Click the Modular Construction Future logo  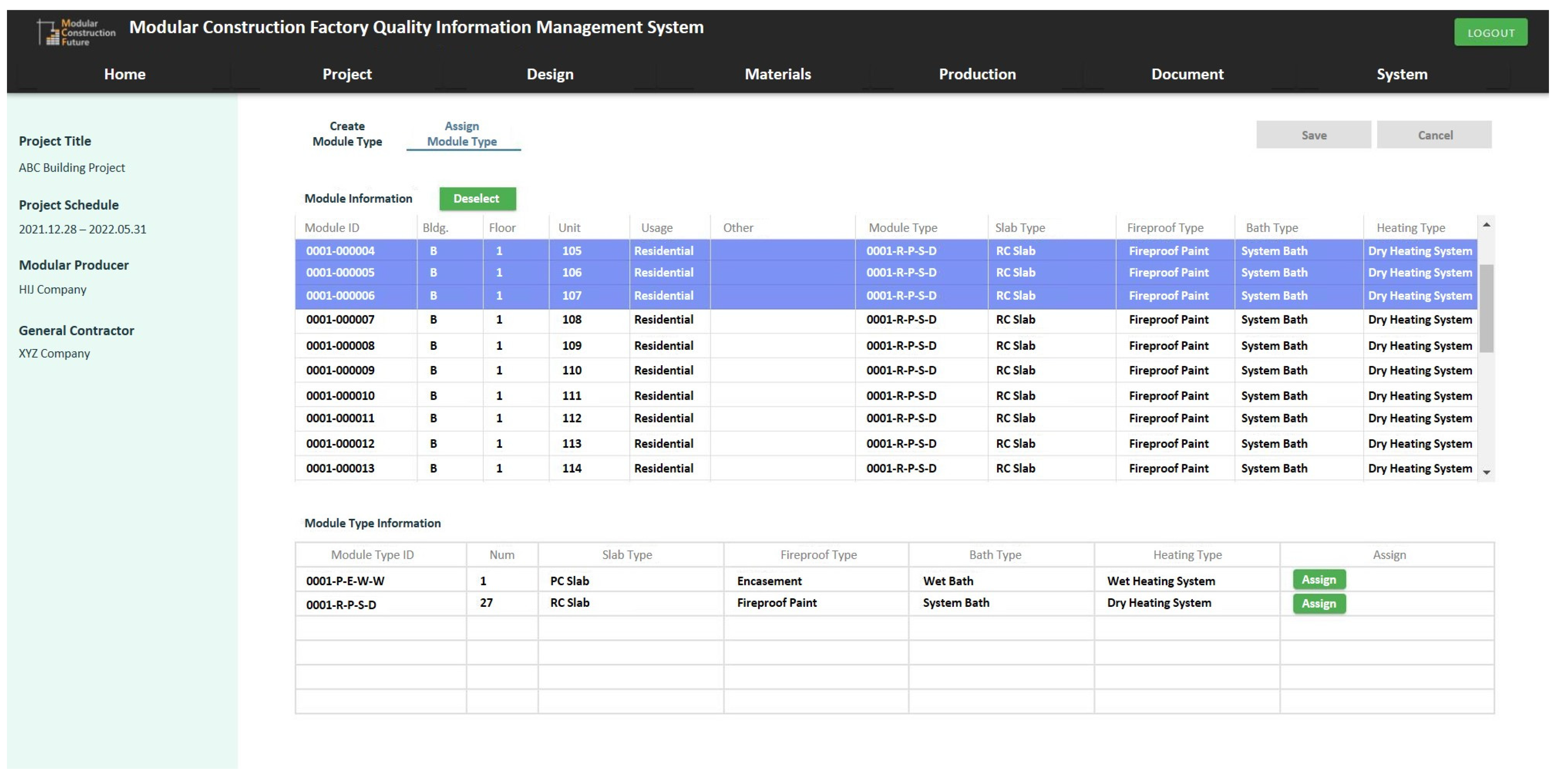click(x=75, y=32)
